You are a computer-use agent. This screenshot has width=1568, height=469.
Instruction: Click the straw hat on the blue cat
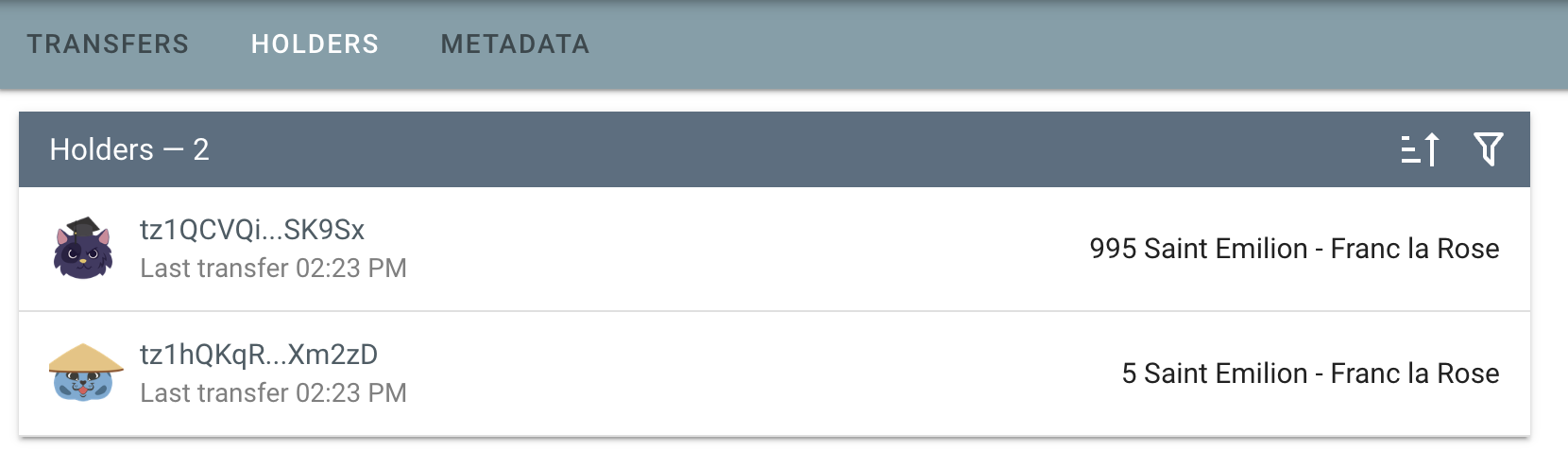[x=85, y=358]
